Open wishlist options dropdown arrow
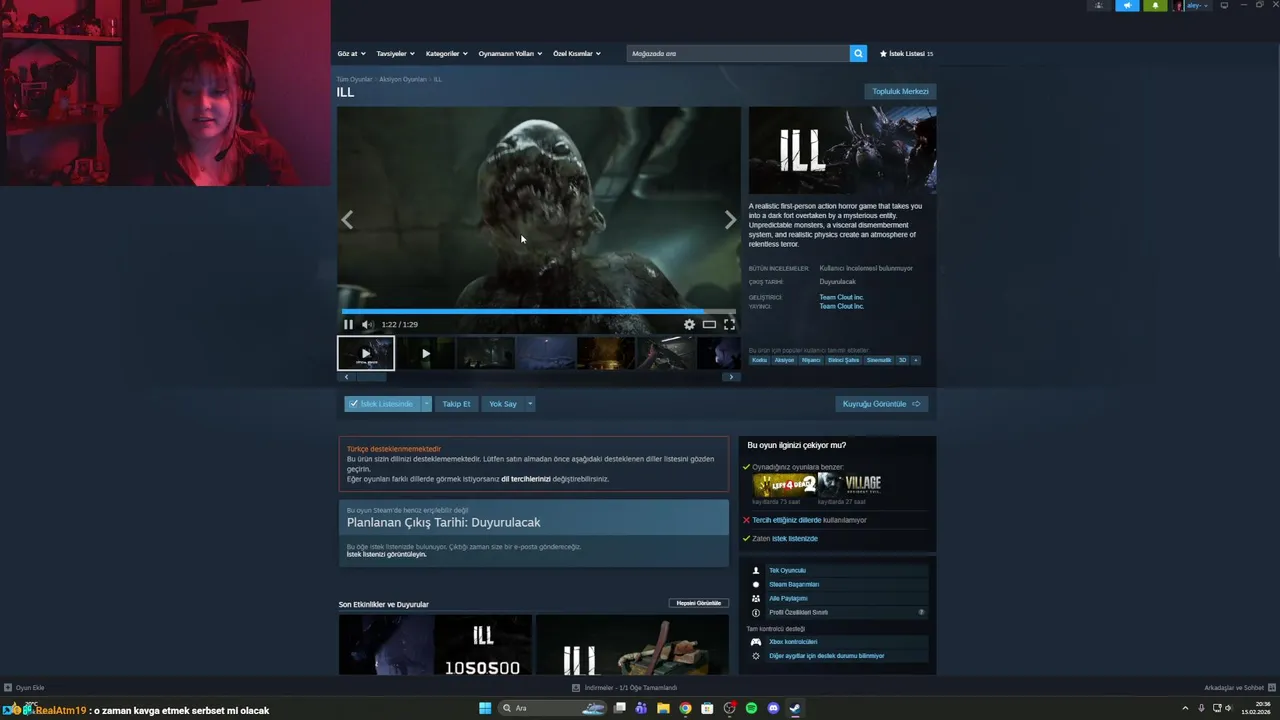Screen dimensions: 1280x720 426,404
